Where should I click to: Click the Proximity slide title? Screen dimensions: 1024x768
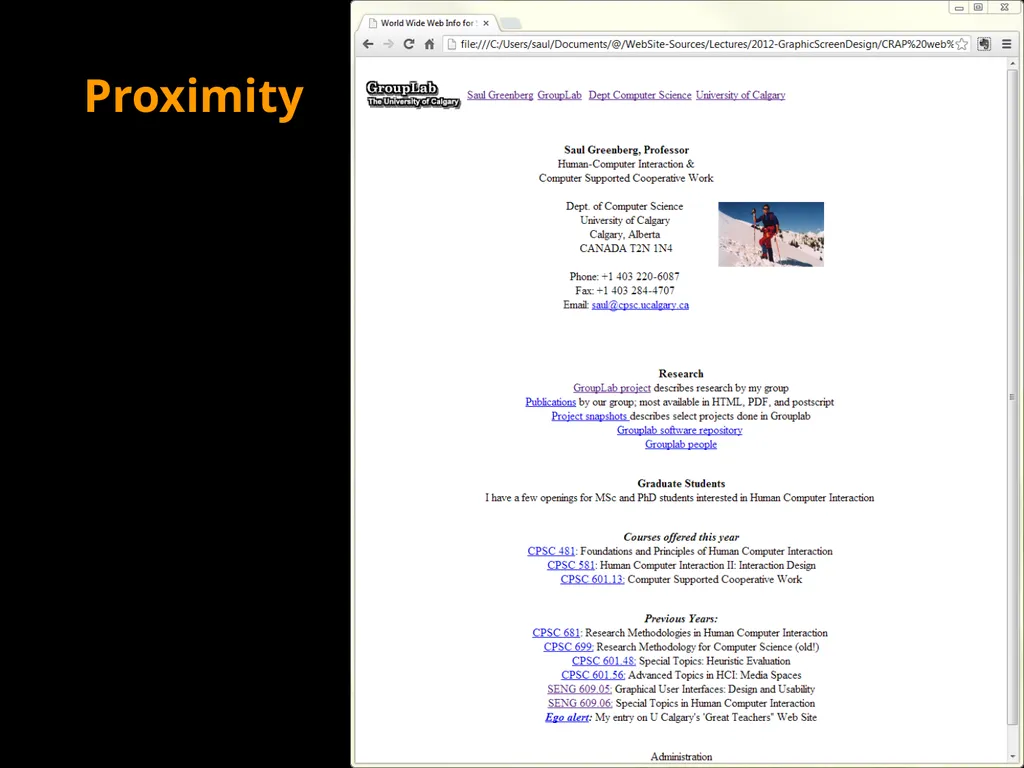194,97
